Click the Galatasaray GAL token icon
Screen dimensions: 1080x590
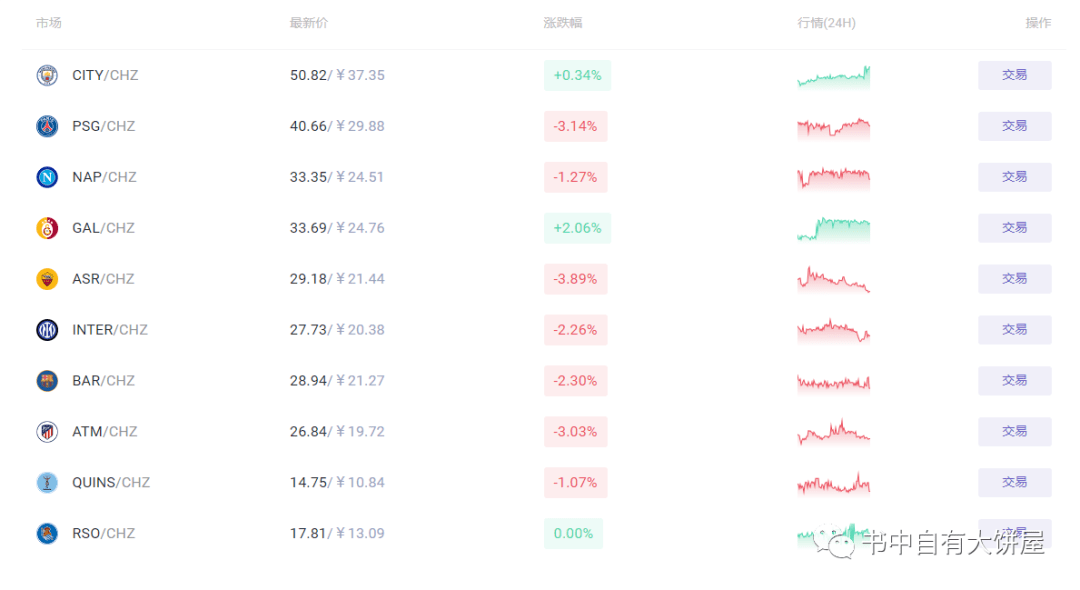[47, 228]
